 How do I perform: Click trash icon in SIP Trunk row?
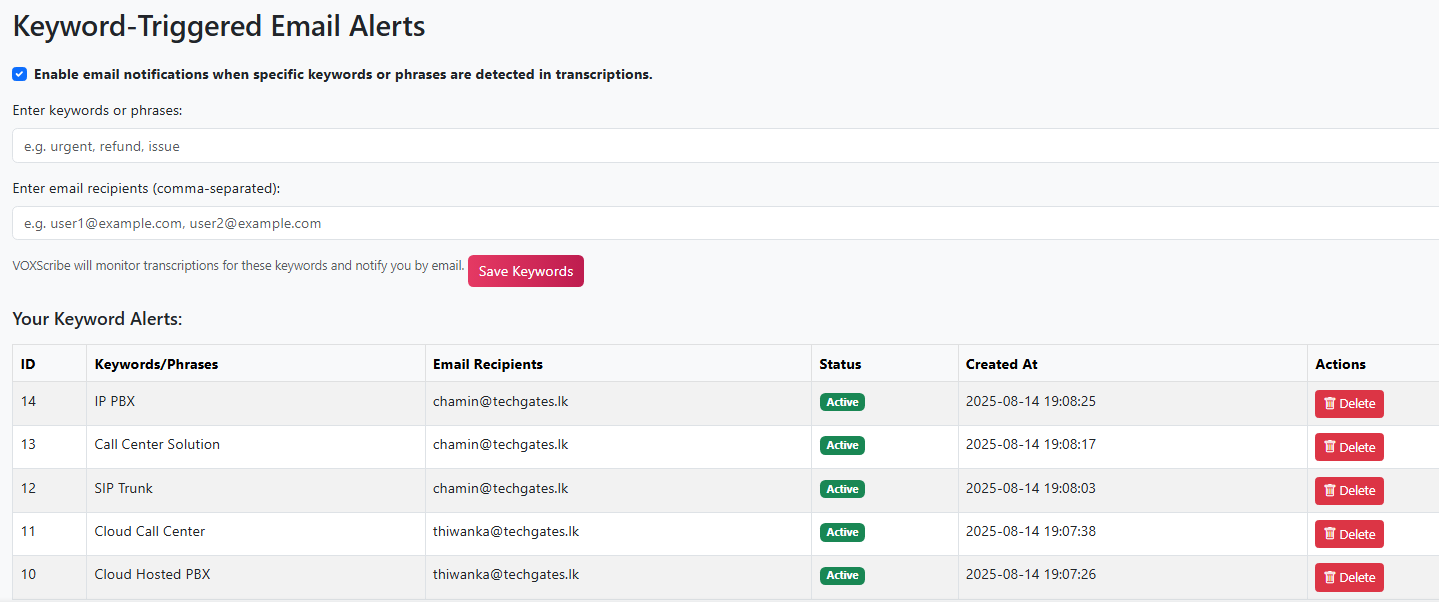[1330, 490]
